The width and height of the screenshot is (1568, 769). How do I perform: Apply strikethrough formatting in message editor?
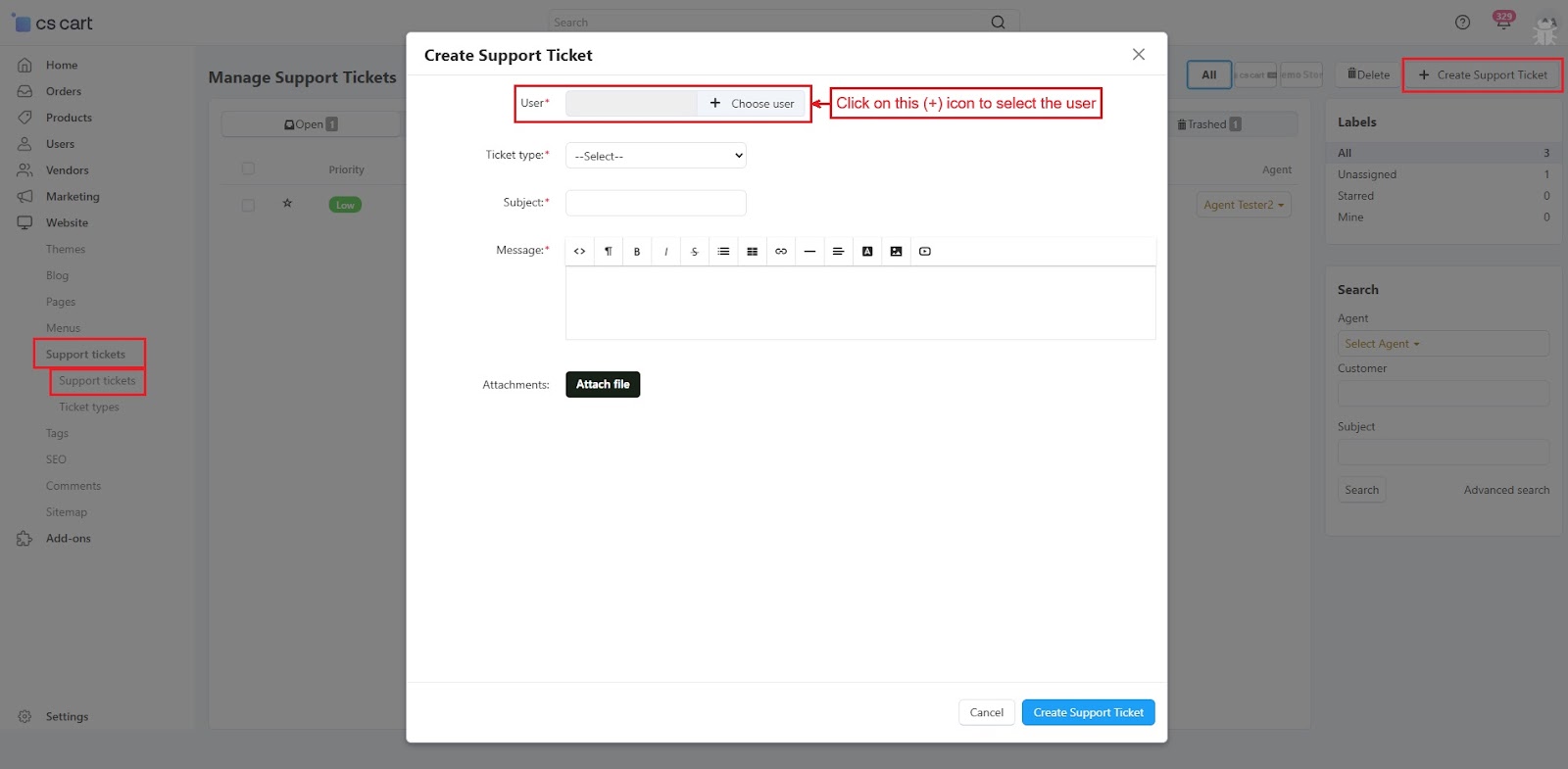(x=695, y=252)
